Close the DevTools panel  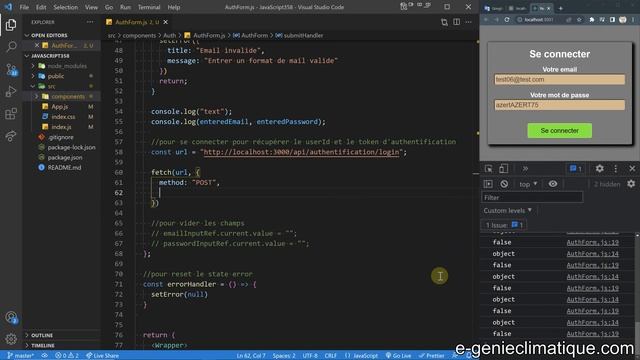632,169
